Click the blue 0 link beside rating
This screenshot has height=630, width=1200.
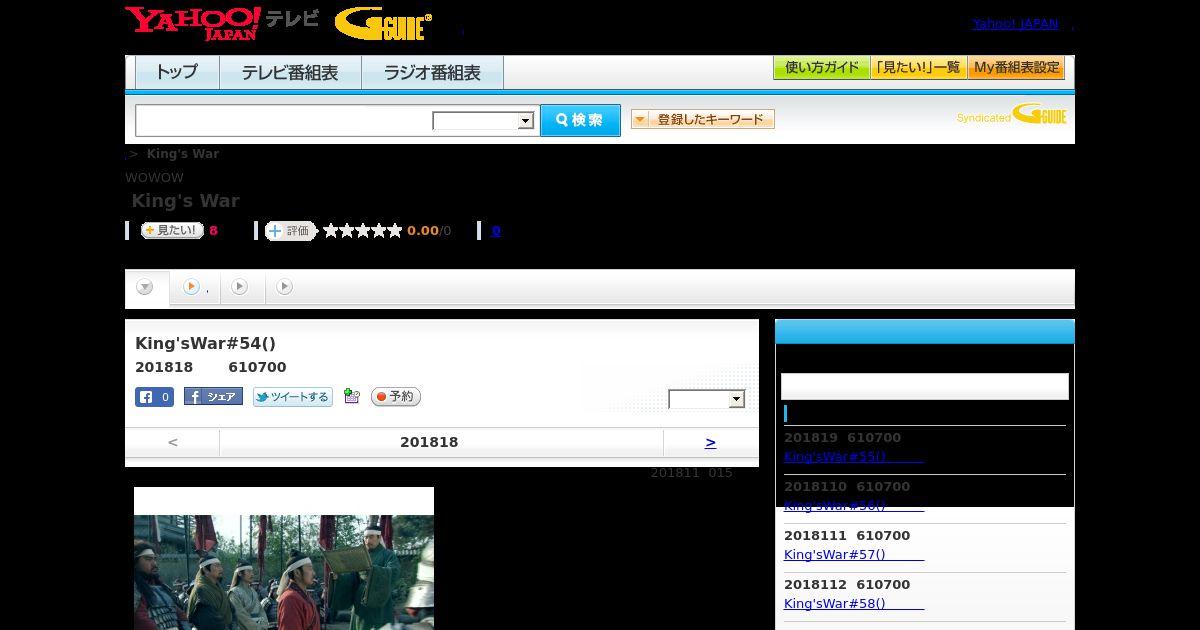496,231
